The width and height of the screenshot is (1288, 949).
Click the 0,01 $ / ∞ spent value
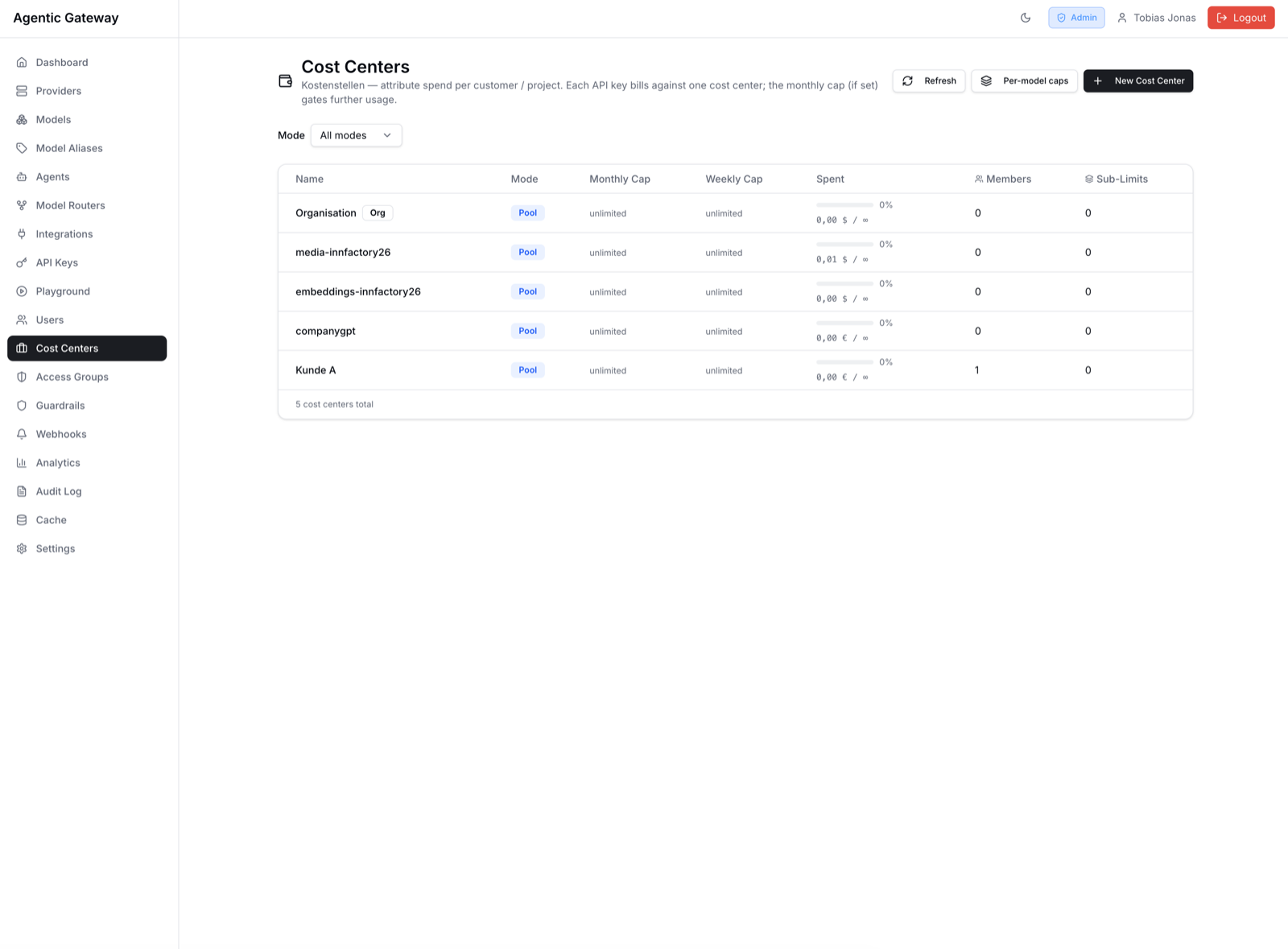[x=842, y=259]
